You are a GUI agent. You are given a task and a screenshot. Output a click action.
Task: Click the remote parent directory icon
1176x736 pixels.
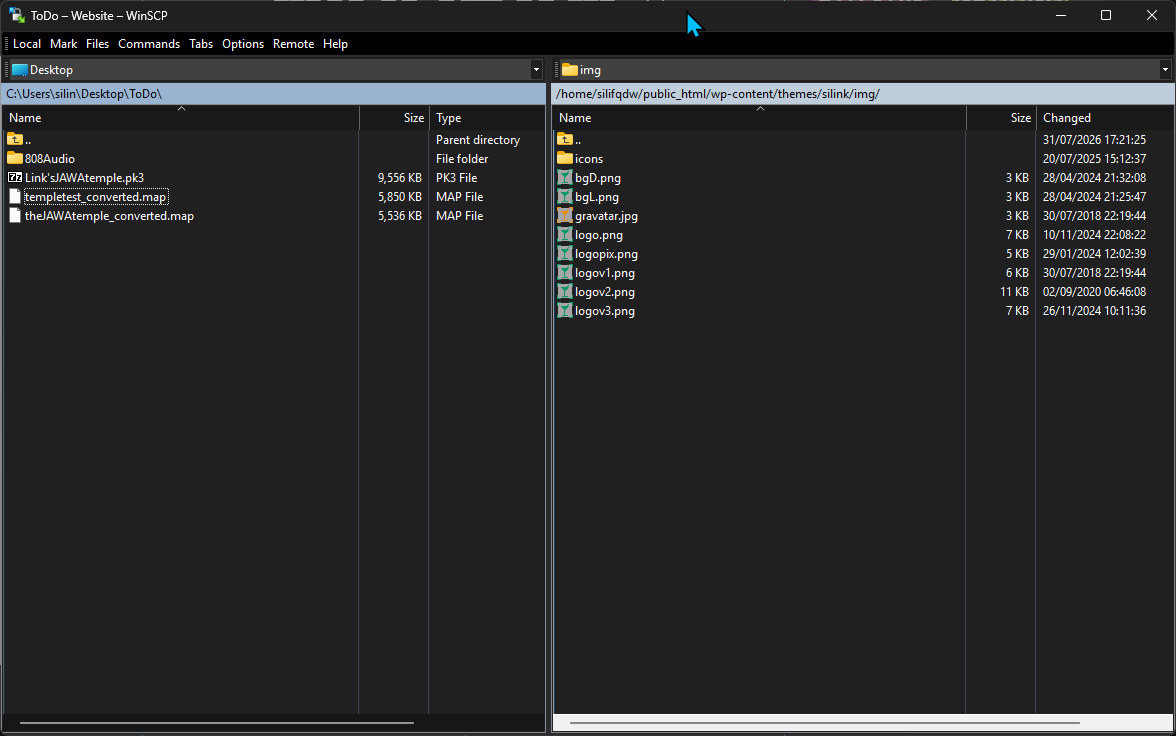[x=565, y=140]
